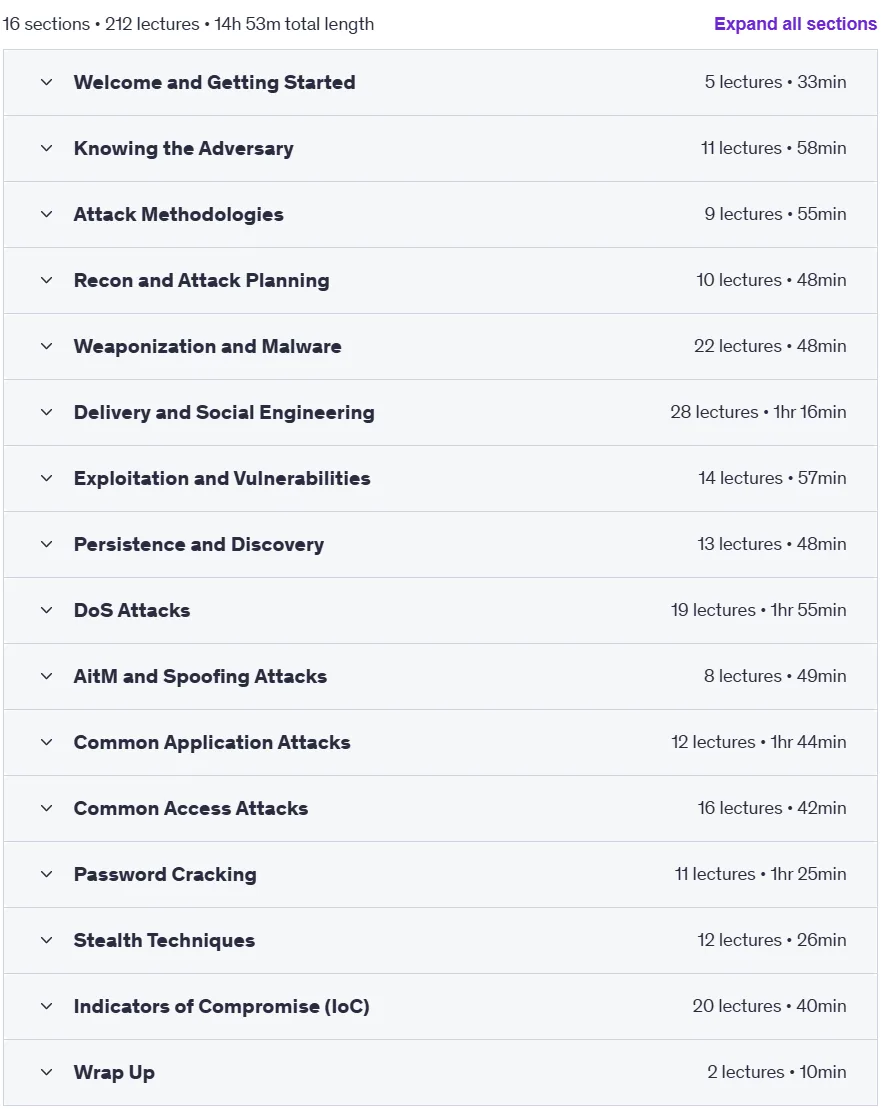This screenshot has height=1109, width=881.
Task: Click Expand all sections link
Action: click(x=795, y=24)
